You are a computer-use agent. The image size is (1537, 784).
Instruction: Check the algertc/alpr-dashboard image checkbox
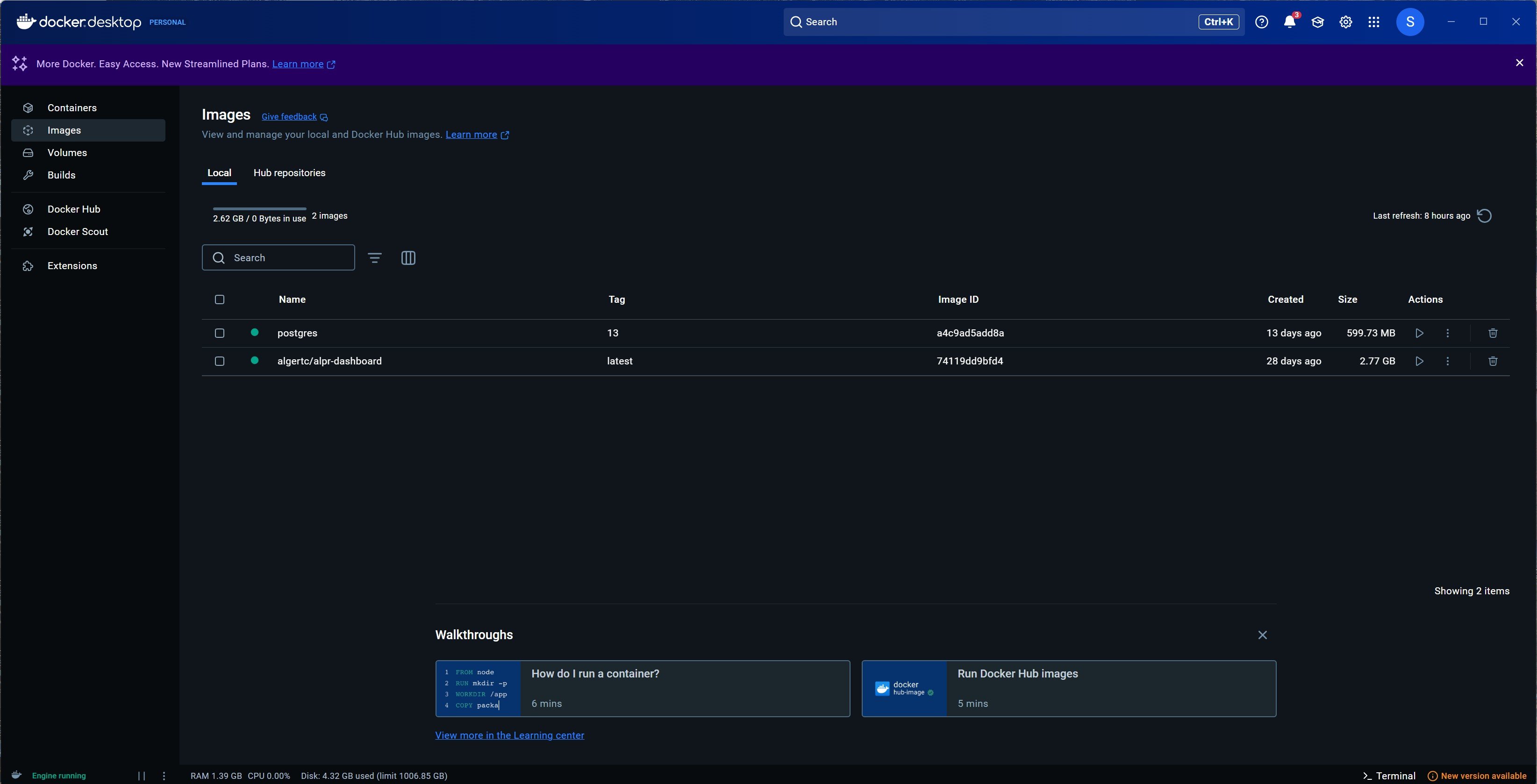point(220,361)
